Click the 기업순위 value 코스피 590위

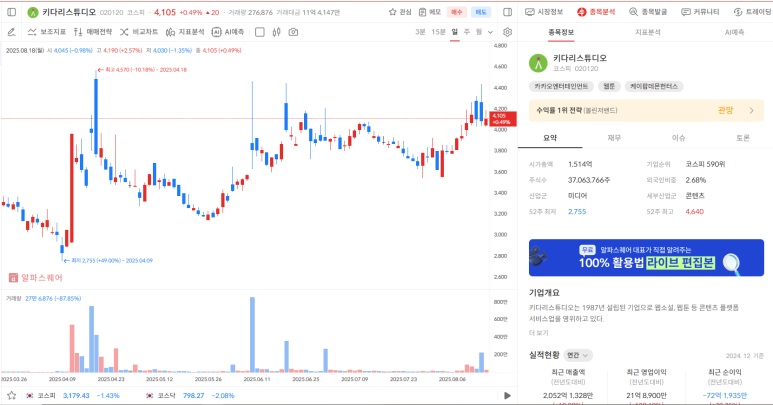click(705, 164)
